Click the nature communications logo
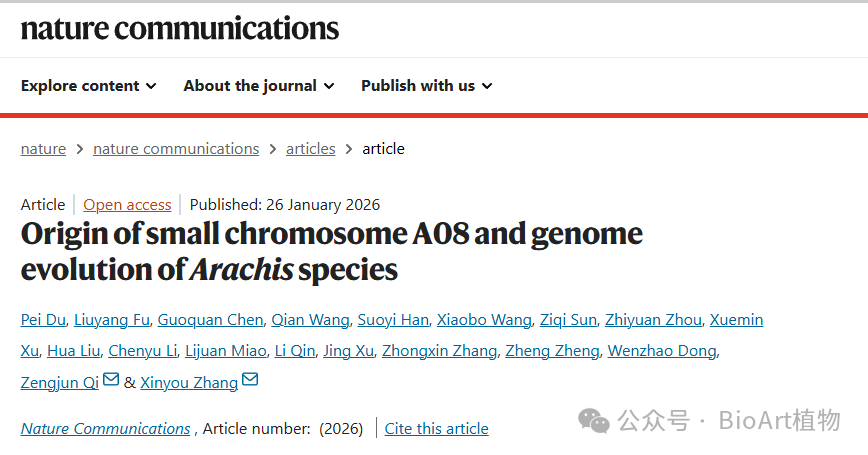The width and height of the screenshot is (868, 455). [x=180, y=28]
